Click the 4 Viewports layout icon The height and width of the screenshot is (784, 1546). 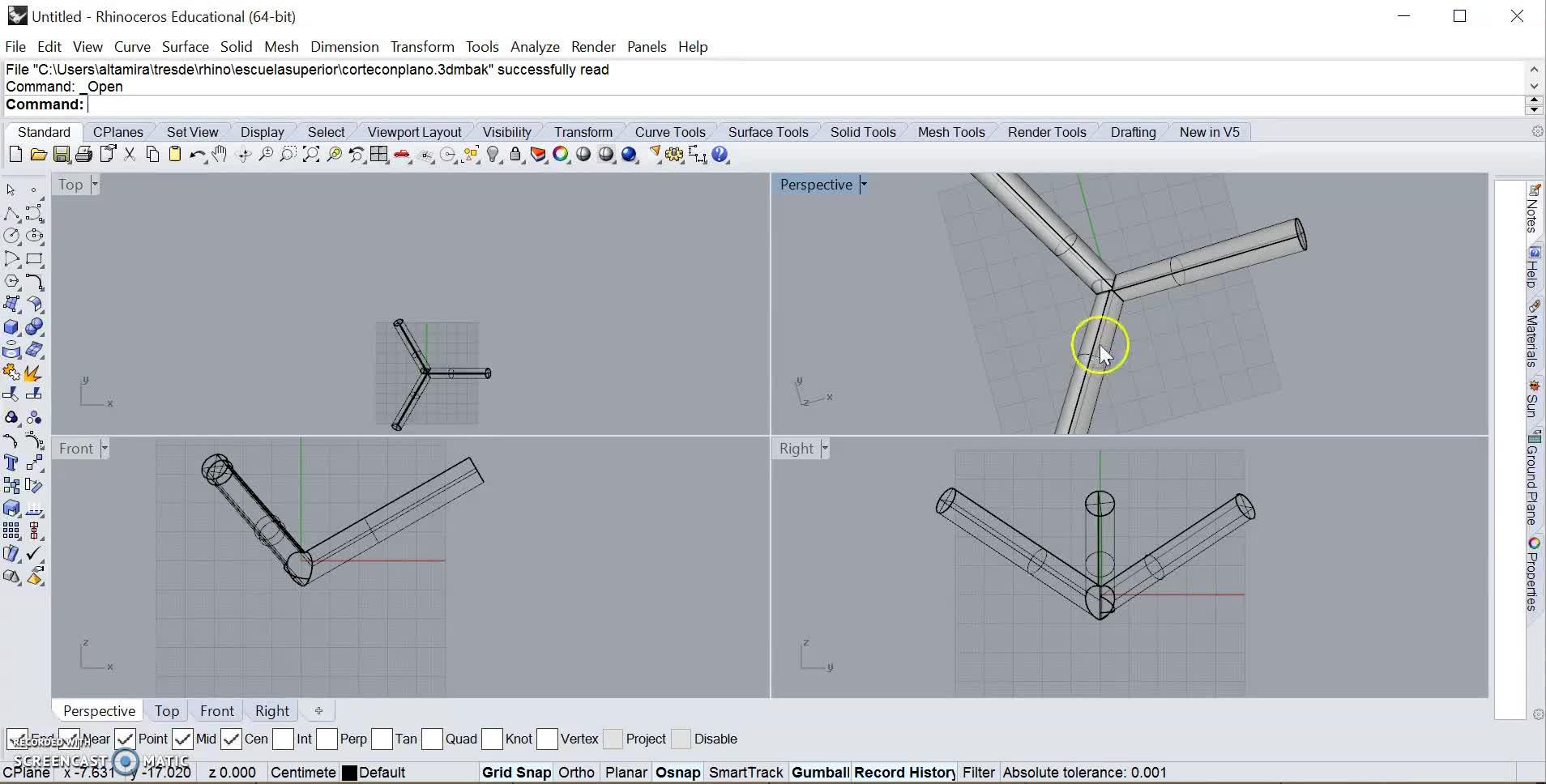pos(379,155)
